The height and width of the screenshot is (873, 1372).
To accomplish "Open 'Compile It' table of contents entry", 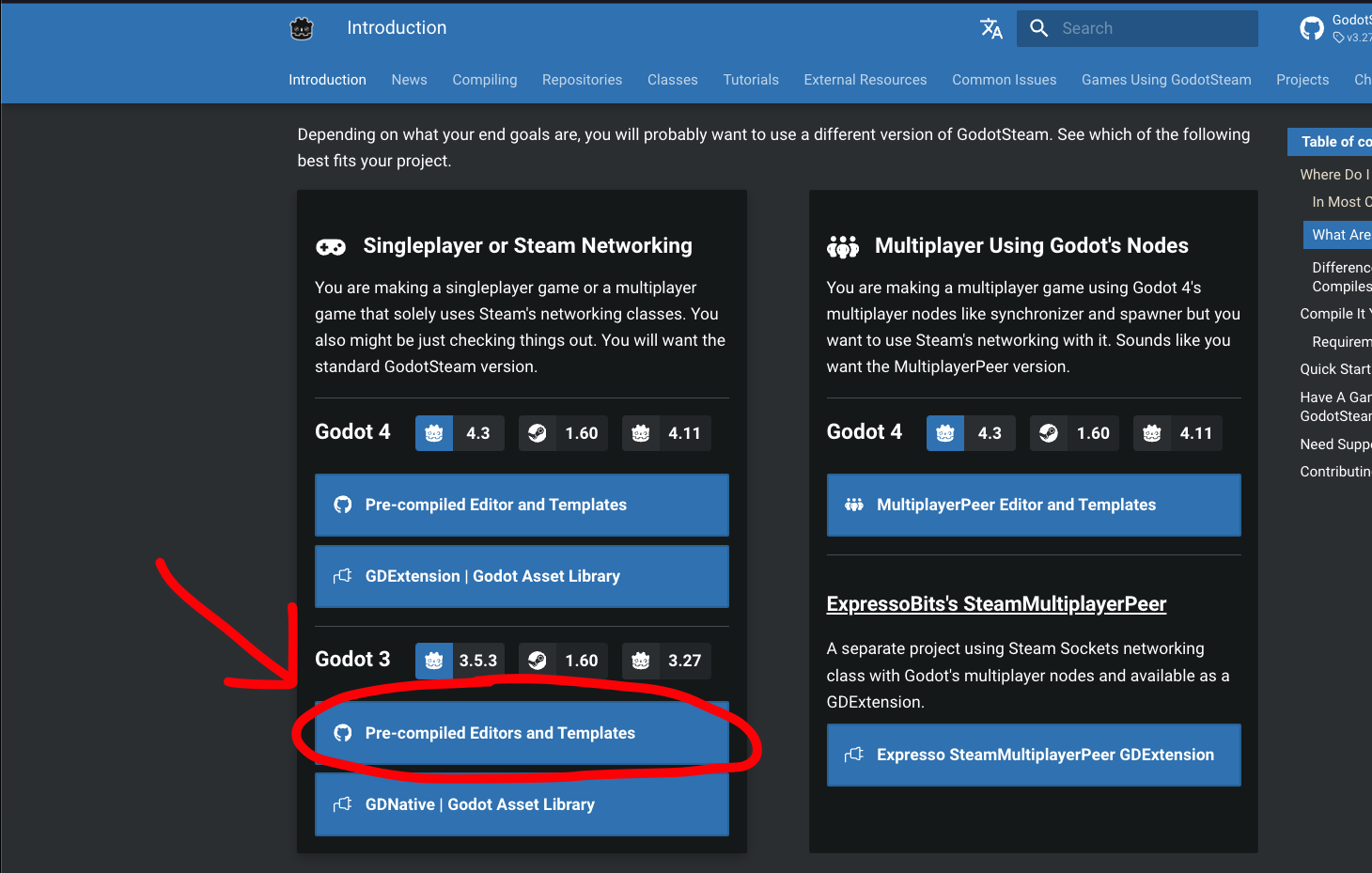I will click(x=1335, y=314).
